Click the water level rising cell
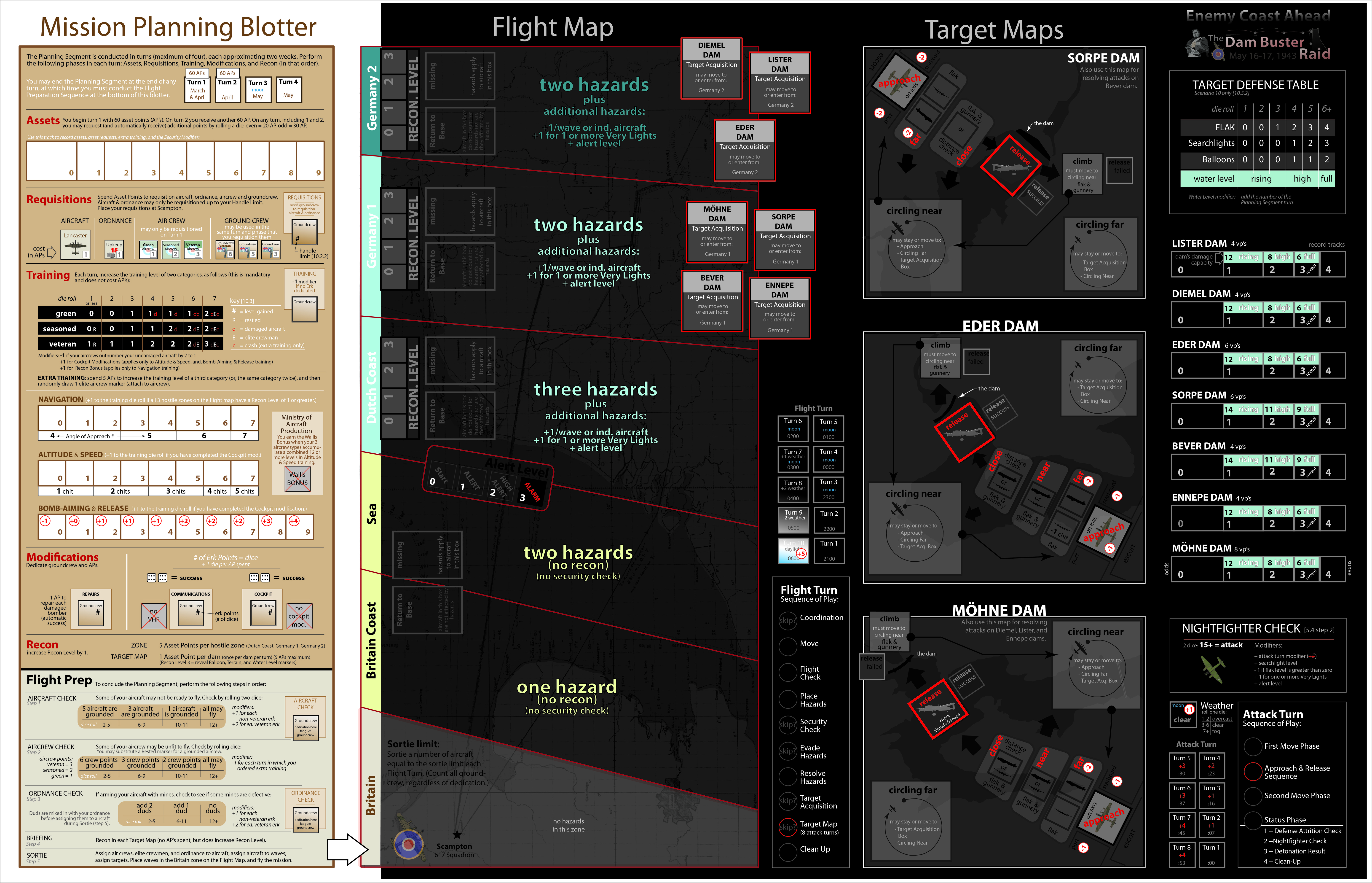Image resolution: width=1372 pixels, height=883 pixels. (x=1261, y=179)
